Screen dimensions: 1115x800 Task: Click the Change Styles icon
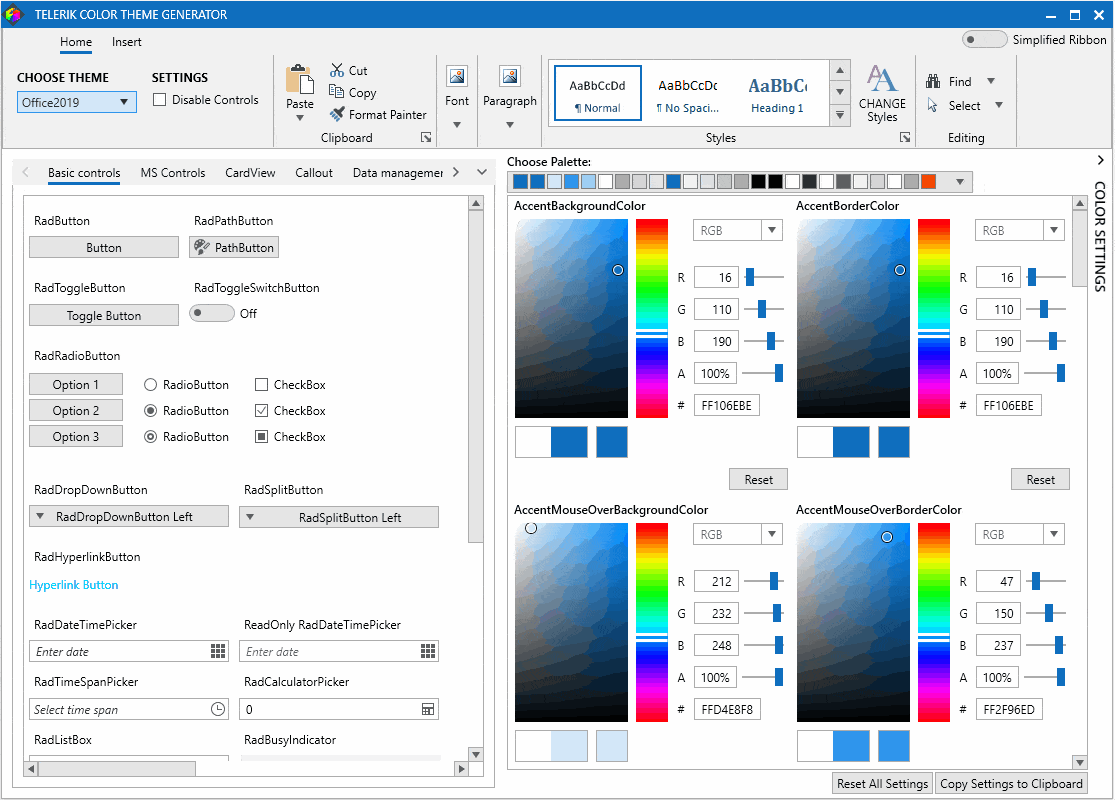pos(881,80)
